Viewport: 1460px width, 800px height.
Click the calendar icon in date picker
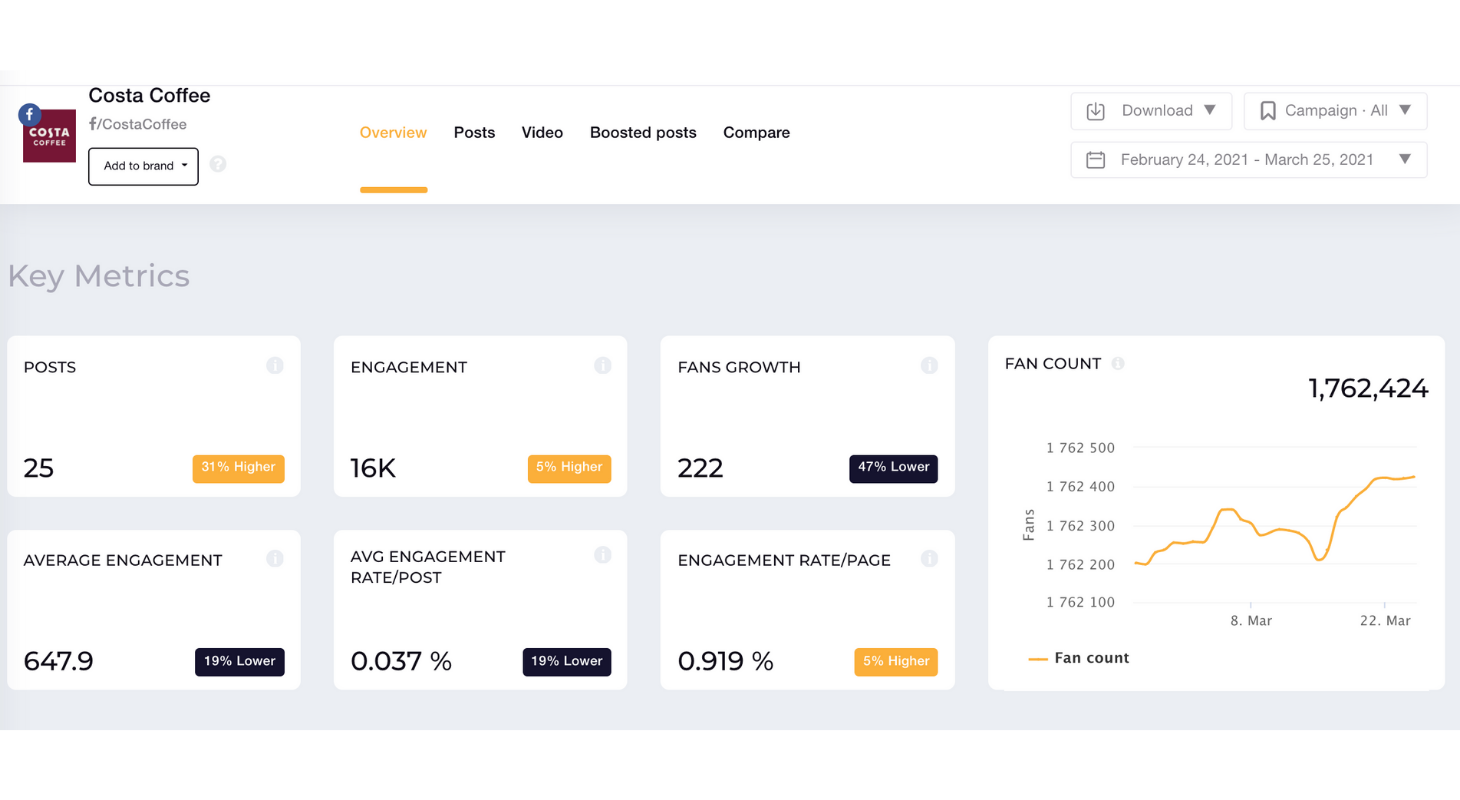click(1095, 160)
